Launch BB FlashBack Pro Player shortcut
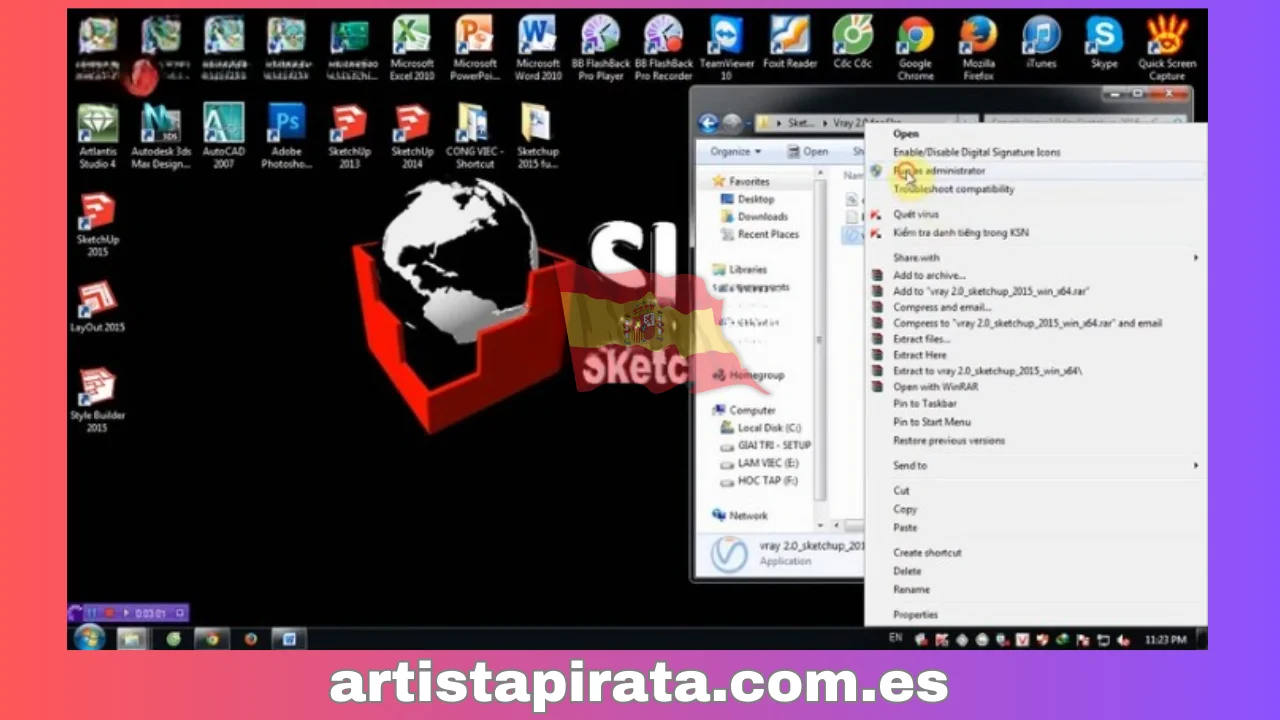The height and width of the screenshot is (720, 1280). (x=600, y=48)
